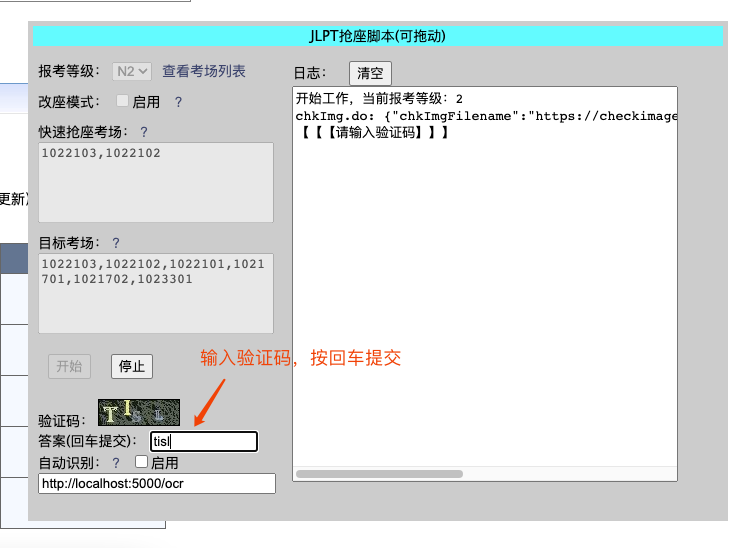Open the 查看考场列表 link
The image size is (746, 548).
click(x=204, y=71)
